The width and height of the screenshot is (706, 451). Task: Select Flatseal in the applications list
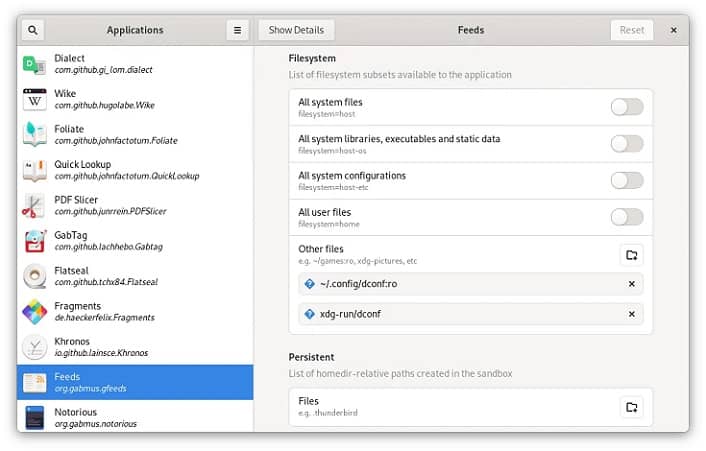click(135, 276)
